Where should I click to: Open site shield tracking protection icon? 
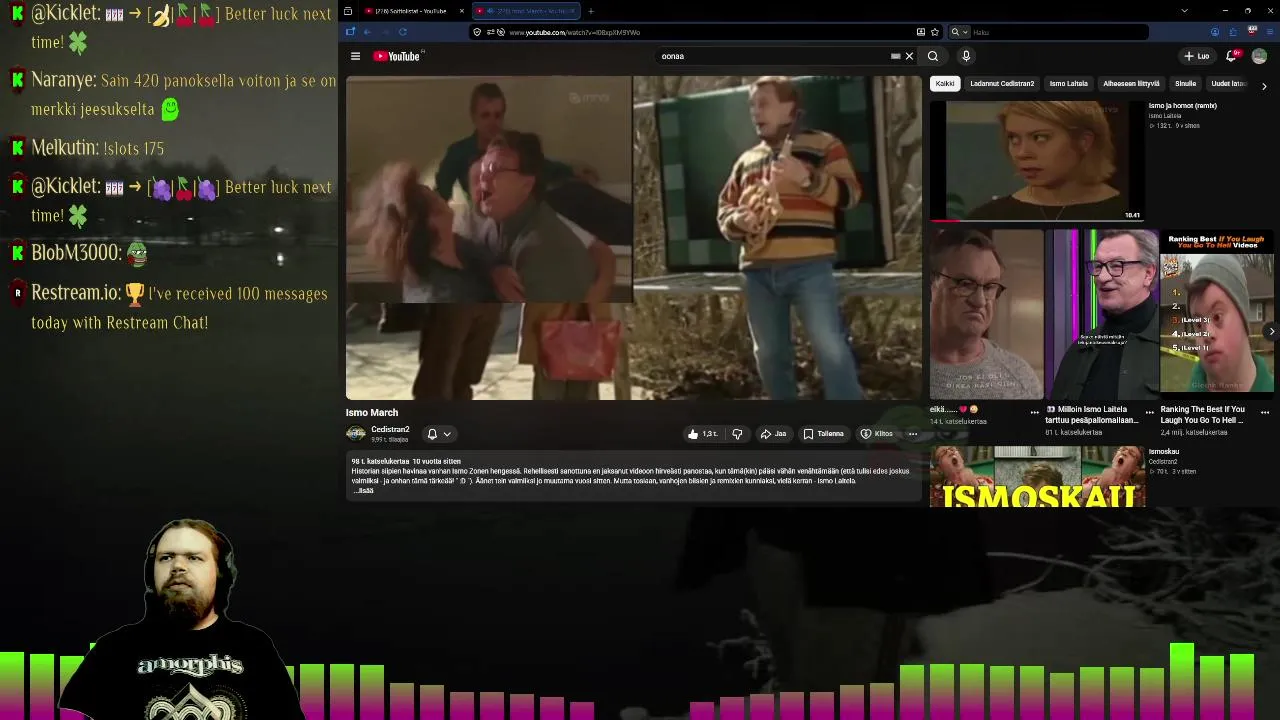[477, 32]
